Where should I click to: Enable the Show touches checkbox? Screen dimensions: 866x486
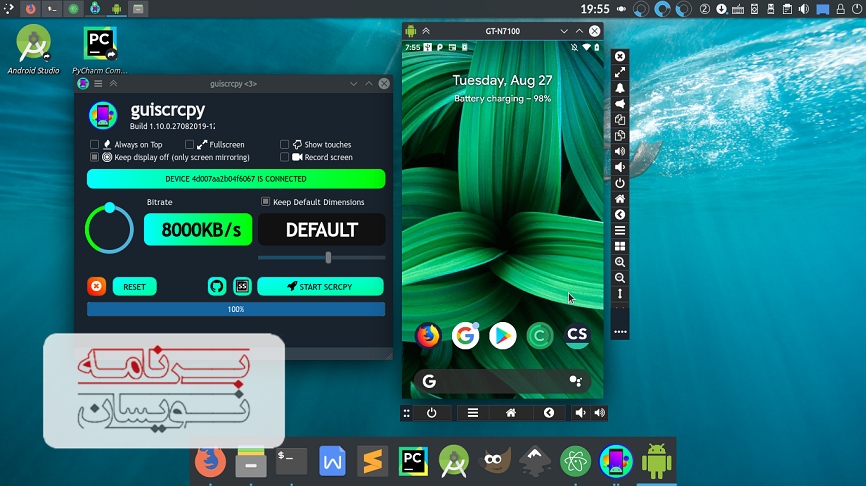pos(284,145)
